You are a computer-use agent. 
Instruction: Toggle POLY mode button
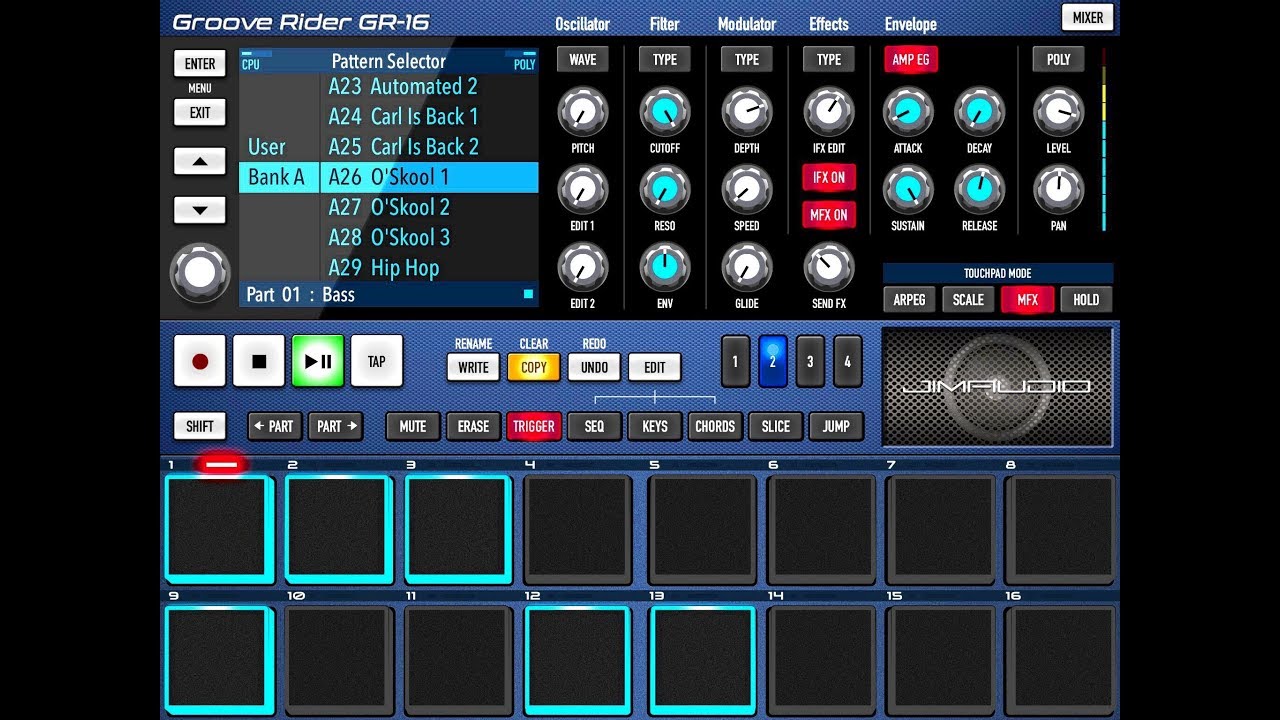[1058, 60]
